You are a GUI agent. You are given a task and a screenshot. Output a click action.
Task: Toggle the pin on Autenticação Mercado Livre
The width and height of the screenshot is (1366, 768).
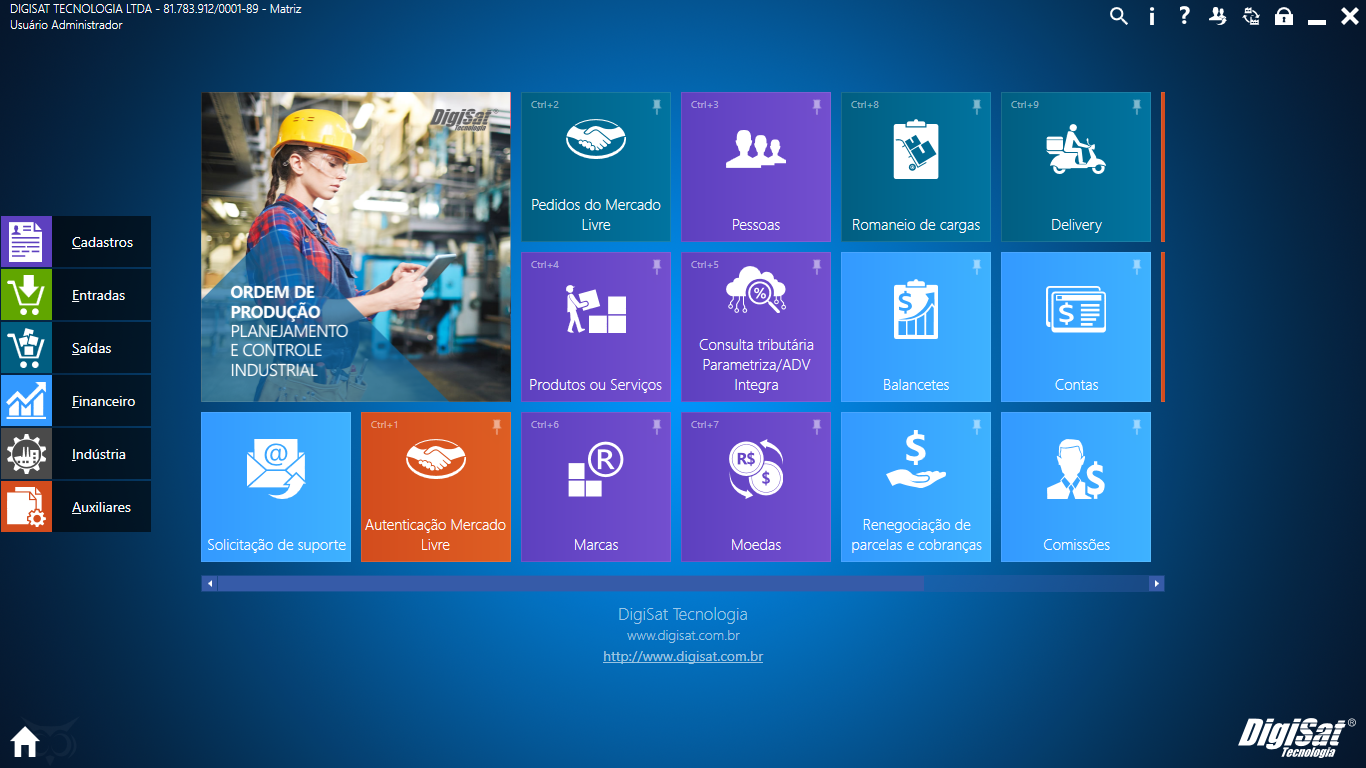click(497, 426)
